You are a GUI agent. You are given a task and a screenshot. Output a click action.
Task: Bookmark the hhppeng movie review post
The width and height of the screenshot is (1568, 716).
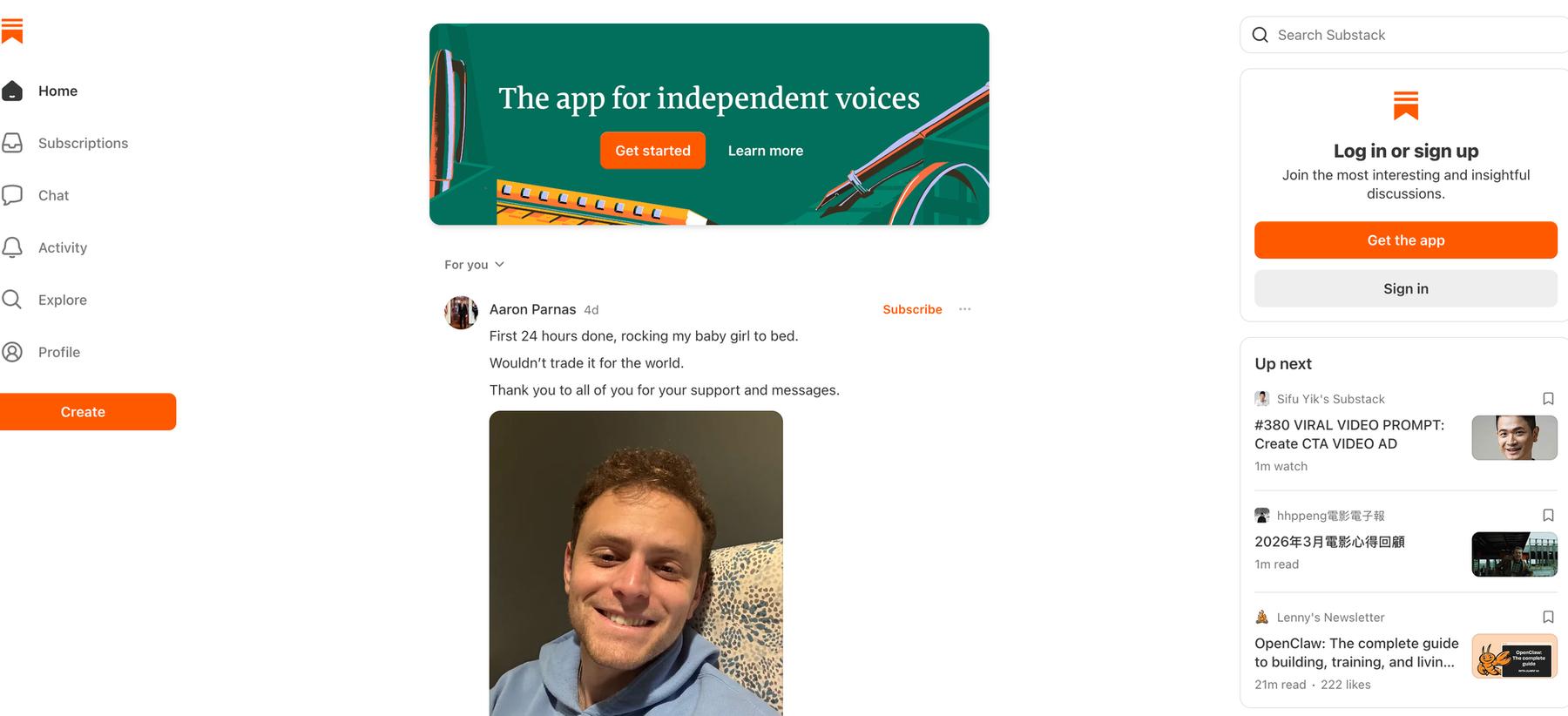coord(1548,516)
